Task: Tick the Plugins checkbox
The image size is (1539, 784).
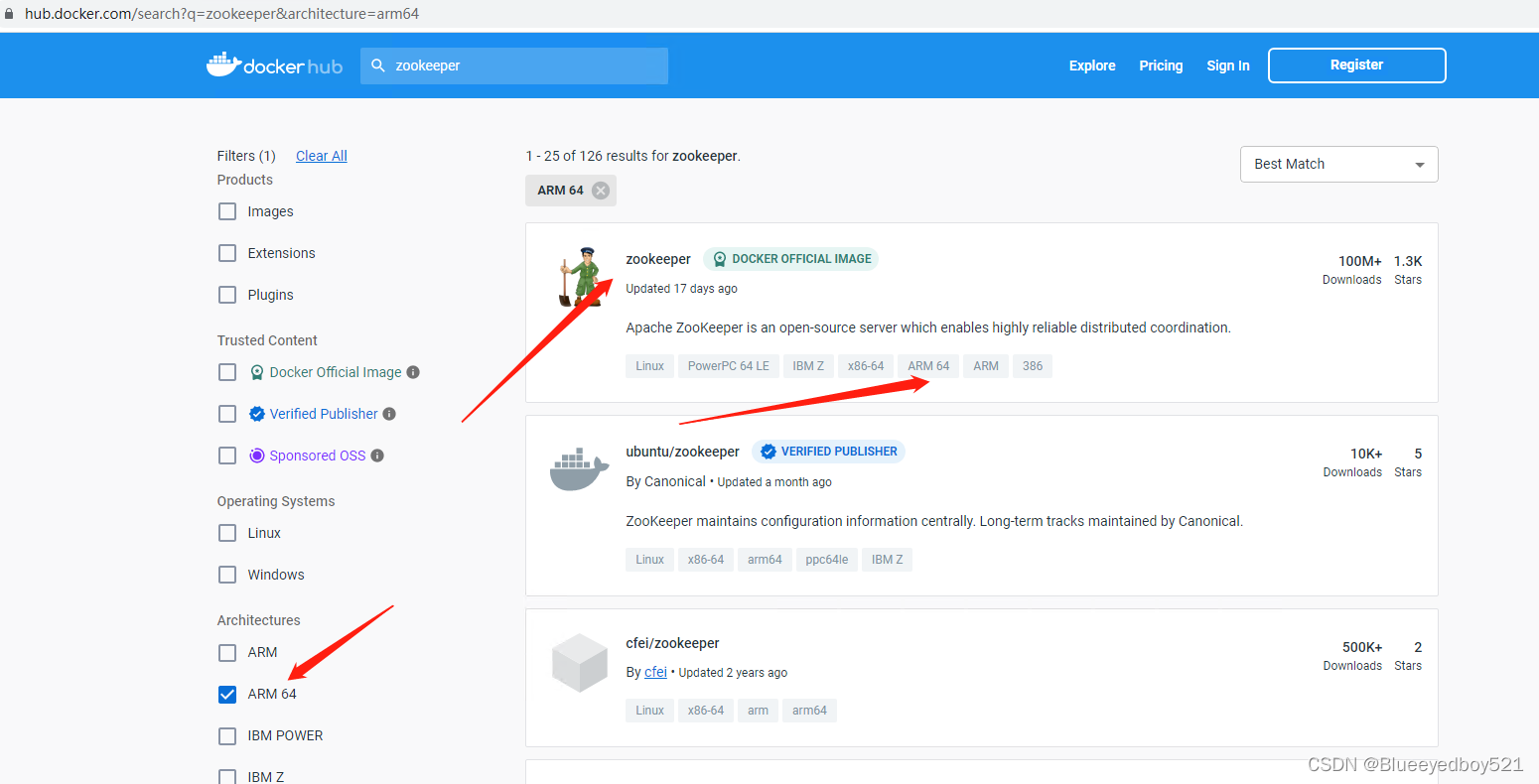Action: coord(227,295)
